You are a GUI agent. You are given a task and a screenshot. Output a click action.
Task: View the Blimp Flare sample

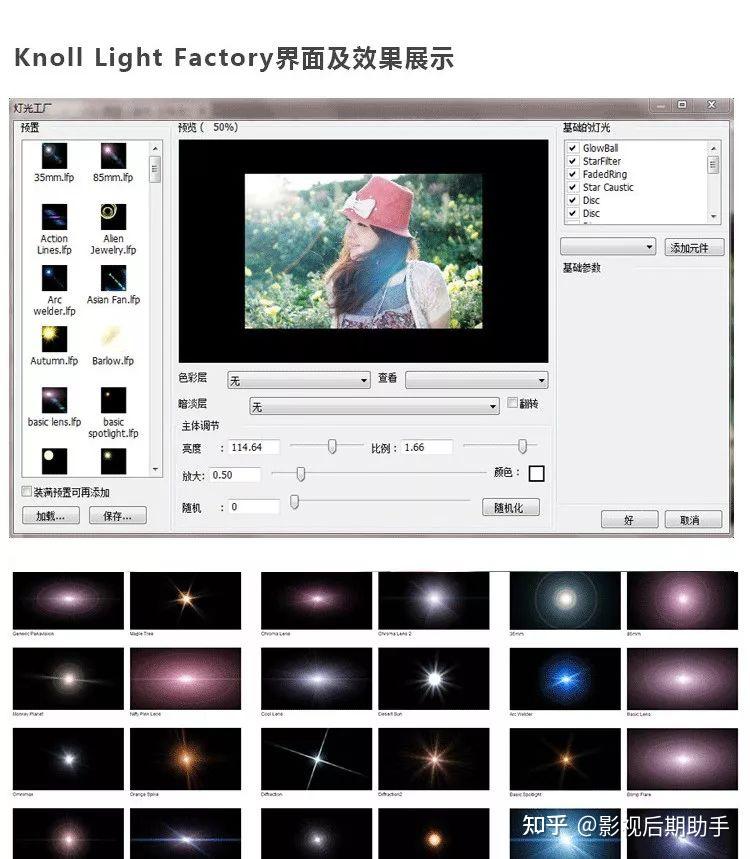click(x=682, y=759)
